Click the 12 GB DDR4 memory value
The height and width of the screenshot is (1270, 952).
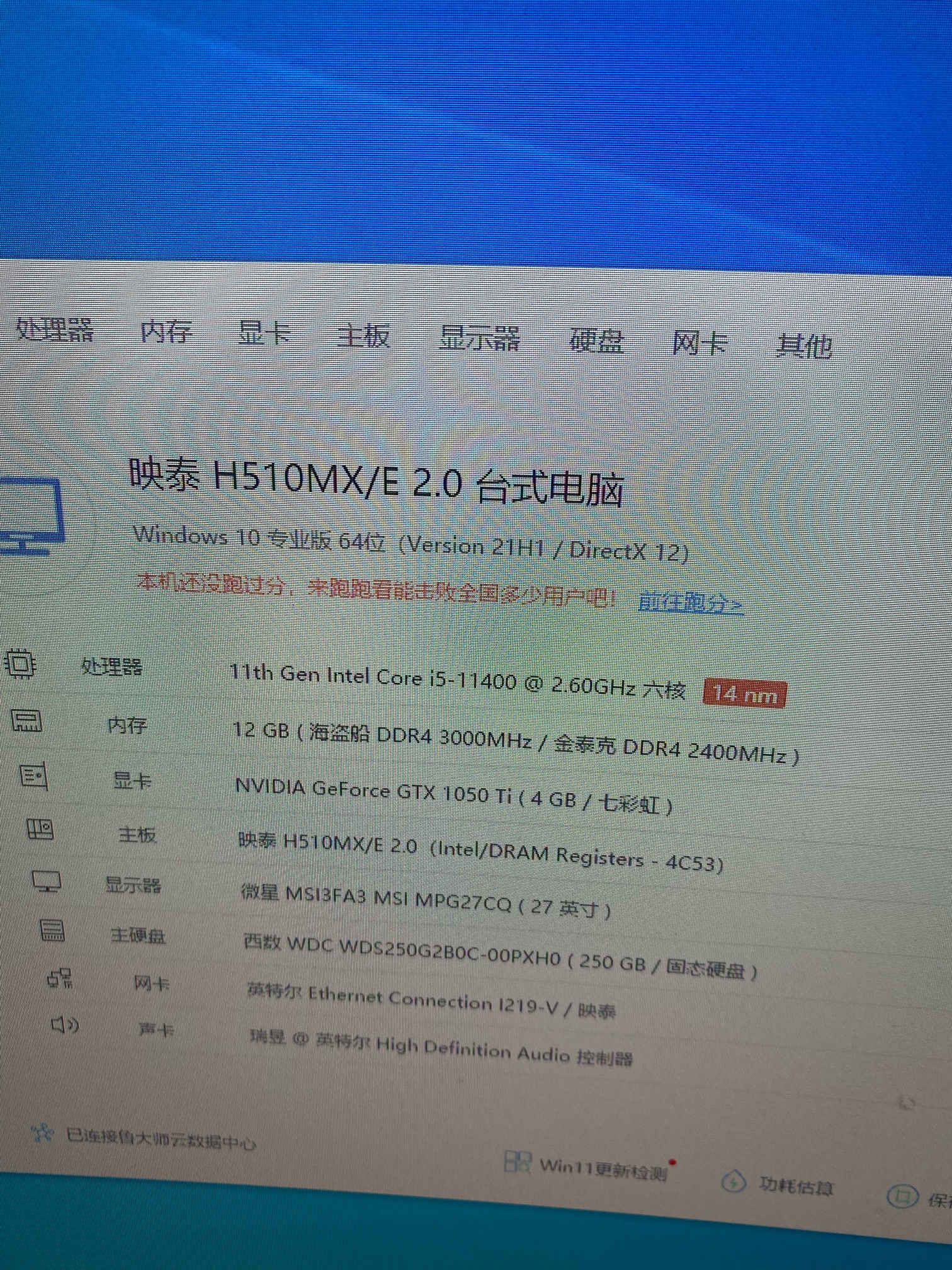click(x=516, y=742)
